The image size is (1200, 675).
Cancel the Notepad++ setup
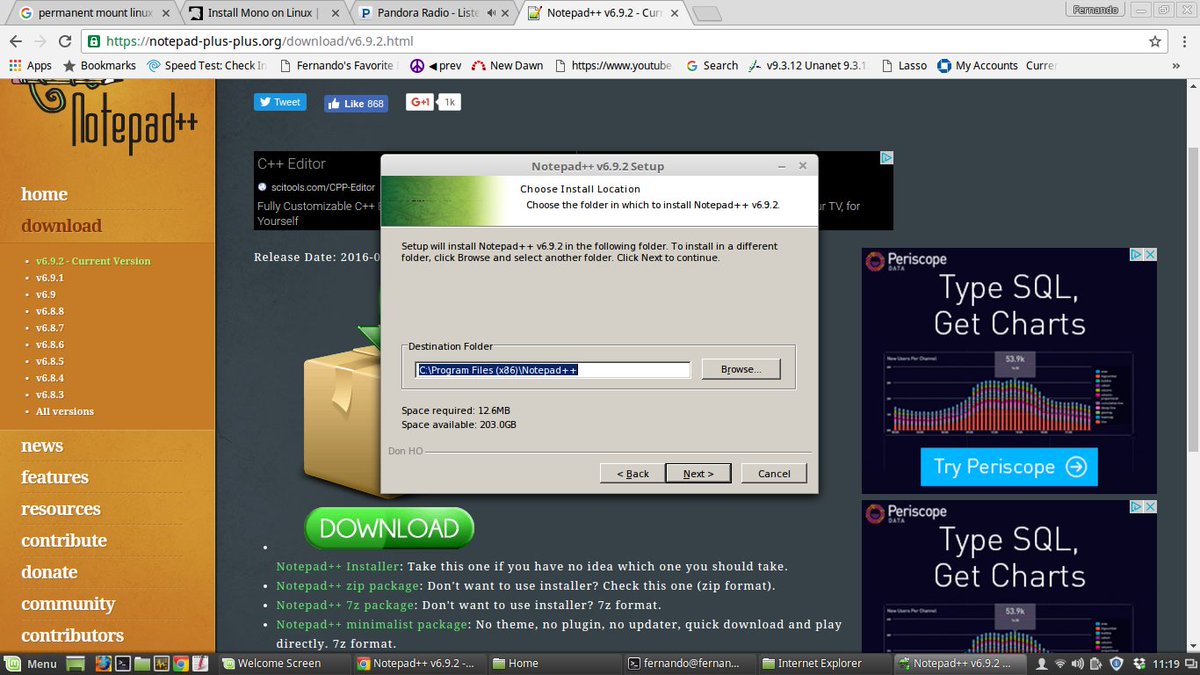(x=774, y=473)
